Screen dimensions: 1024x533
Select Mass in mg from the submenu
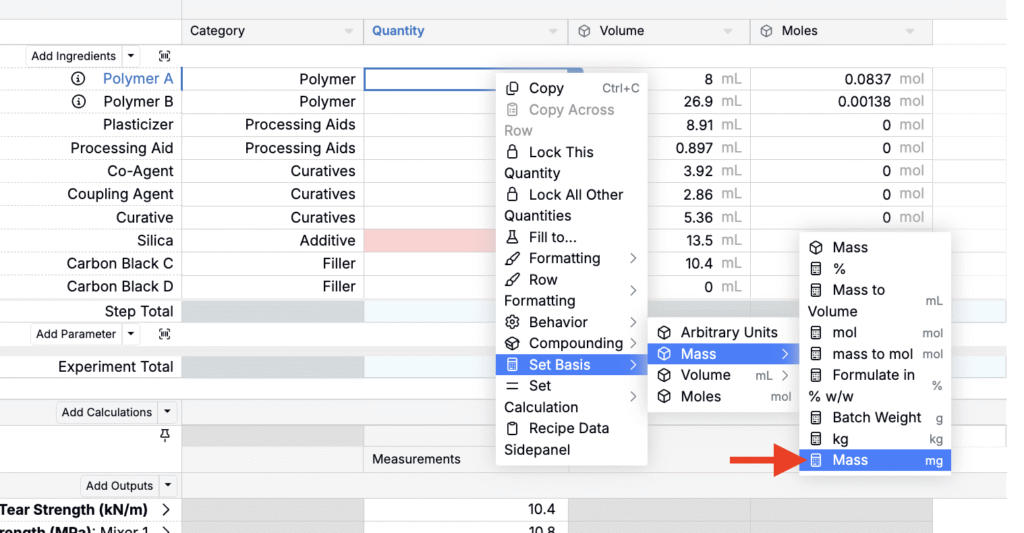[x=875, y=460]
